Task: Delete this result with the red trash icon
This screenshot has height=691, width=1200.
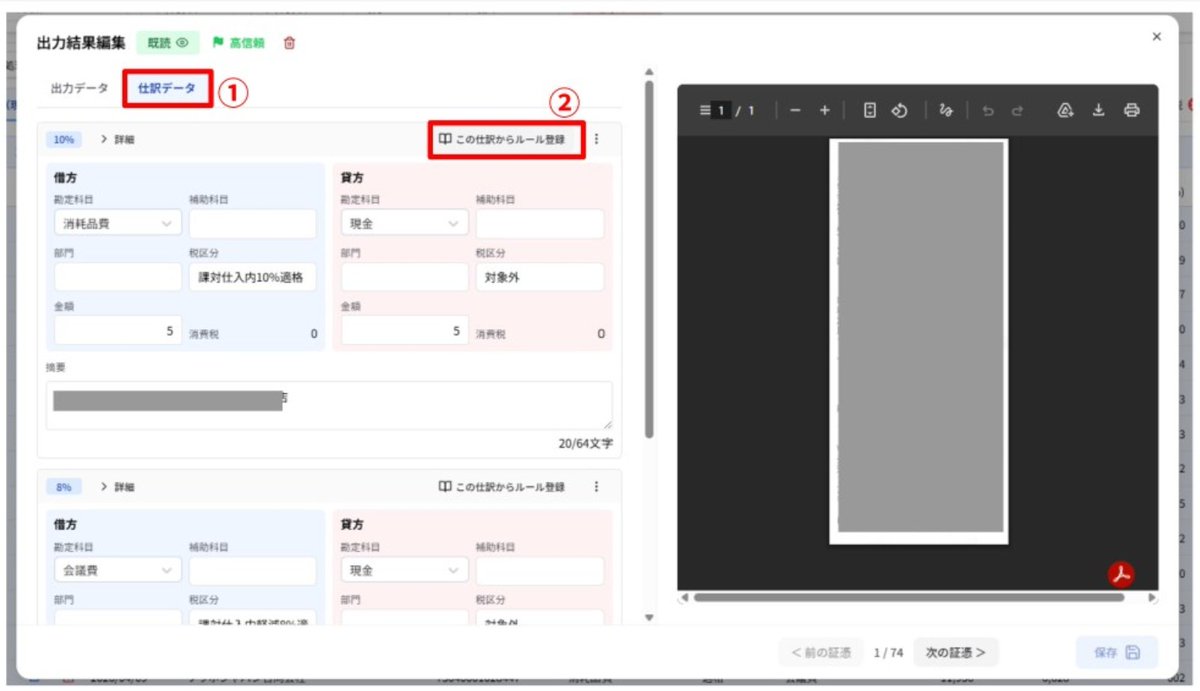Action: click(x=290, y=43)
